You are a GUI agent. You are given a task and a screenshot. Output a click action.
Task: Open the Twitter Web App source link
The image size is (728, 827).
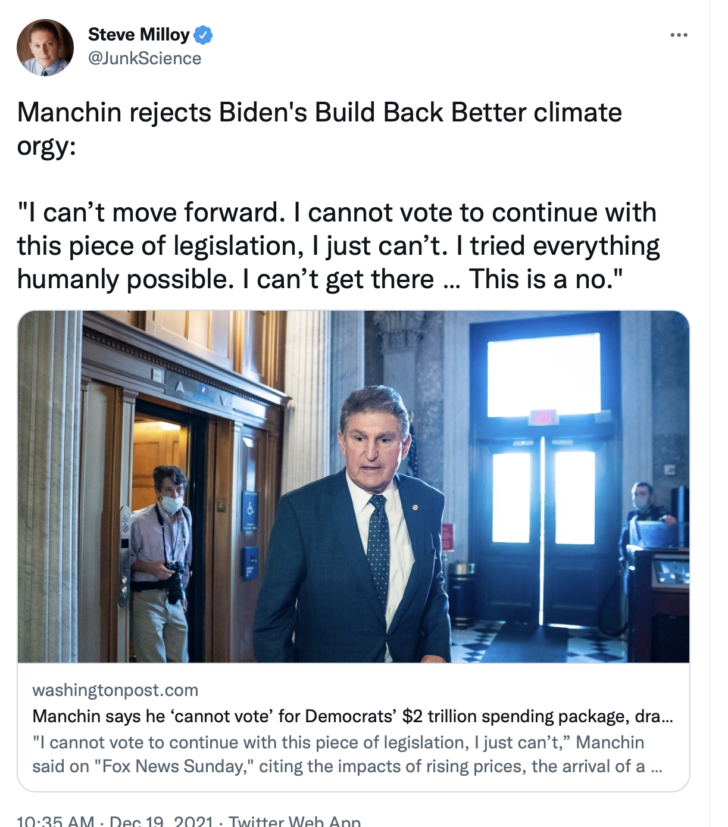click(294, 821)
